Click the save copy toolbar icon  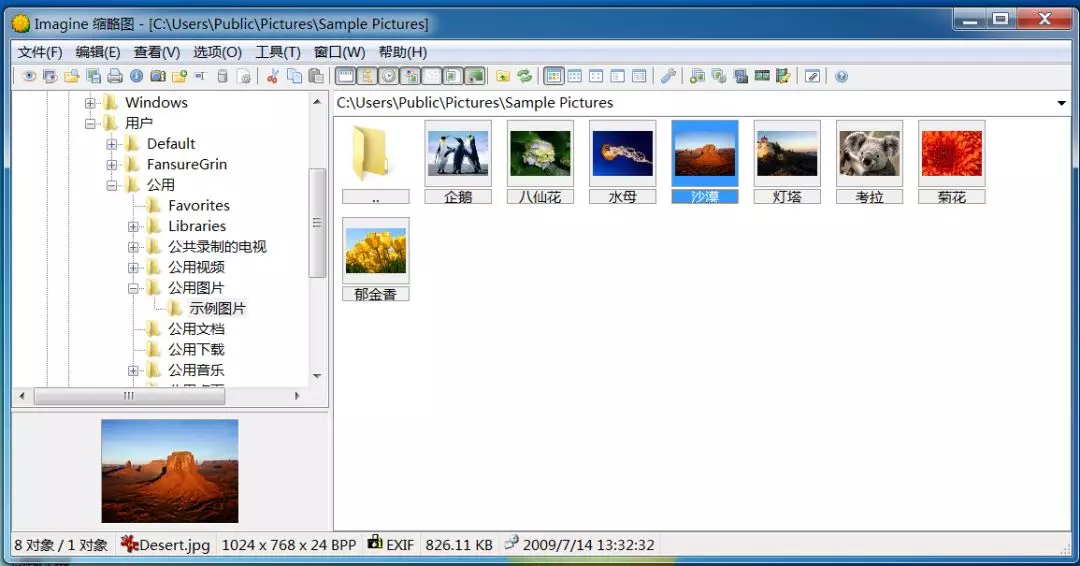[93, 76]
